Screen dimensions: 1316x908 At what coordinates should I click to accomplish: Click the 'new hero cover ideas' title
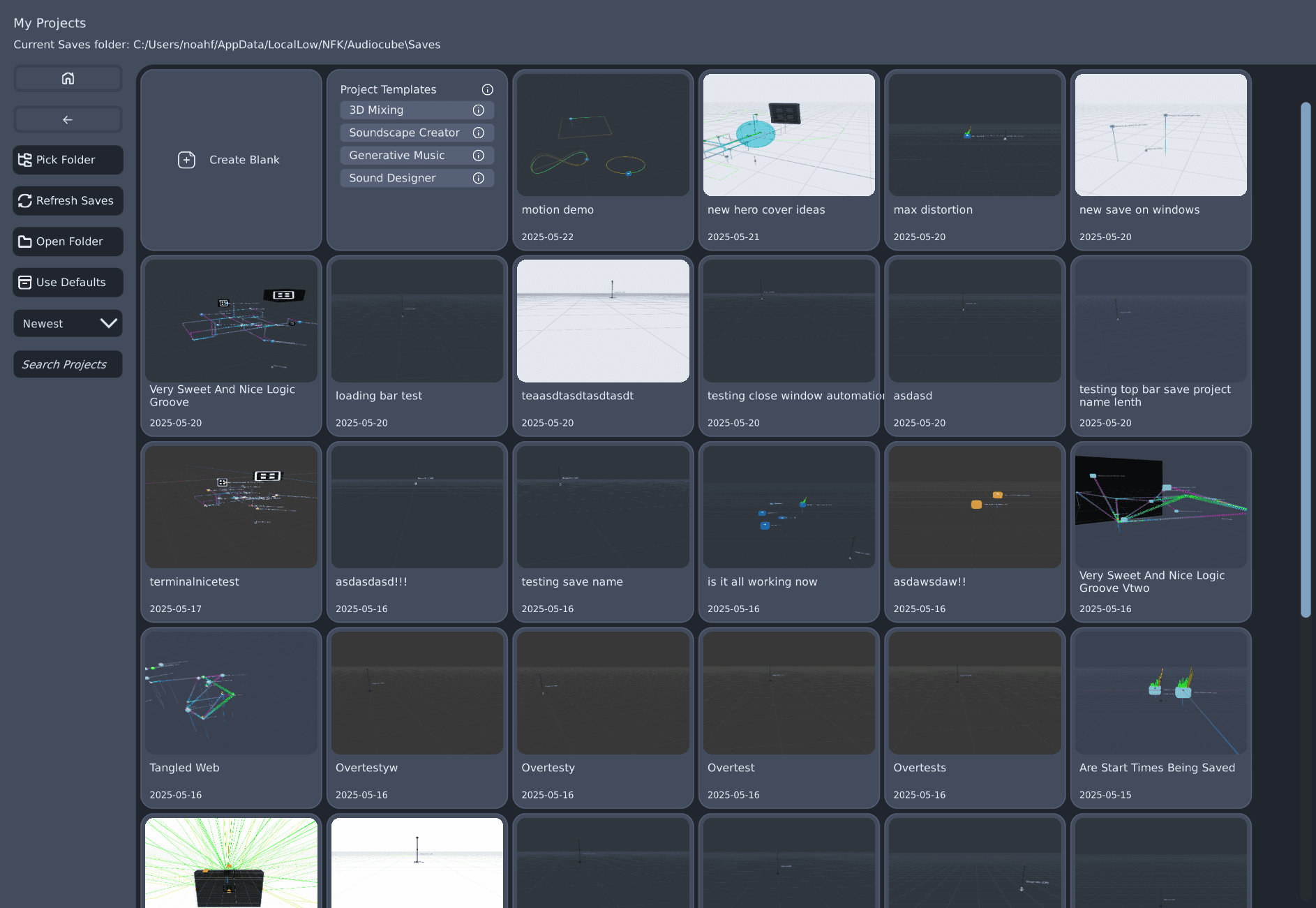click(766, 210)
